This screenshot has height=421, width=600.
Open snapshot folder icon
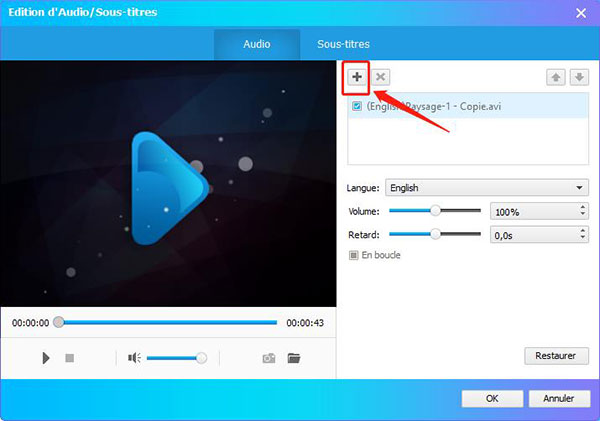point(294,358)
